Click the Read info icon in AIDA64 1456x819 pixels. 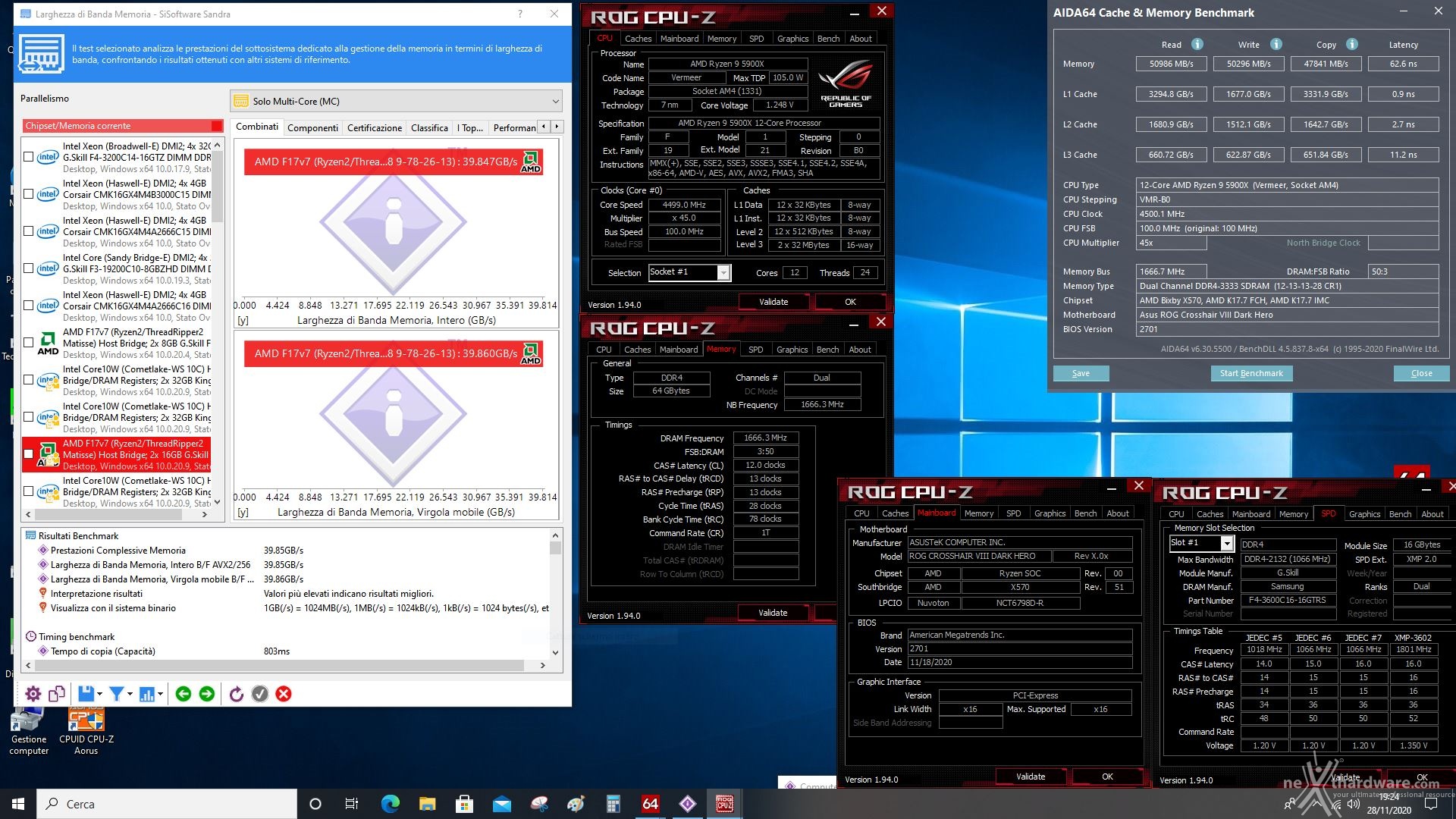pyautogui.click(x=1197, y=44)
